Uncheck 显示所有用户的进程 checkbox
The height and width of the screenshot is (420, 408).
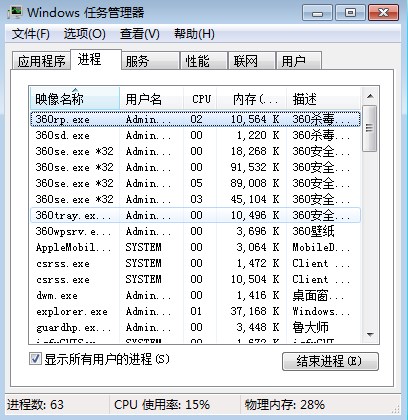[x=35, y=359]
